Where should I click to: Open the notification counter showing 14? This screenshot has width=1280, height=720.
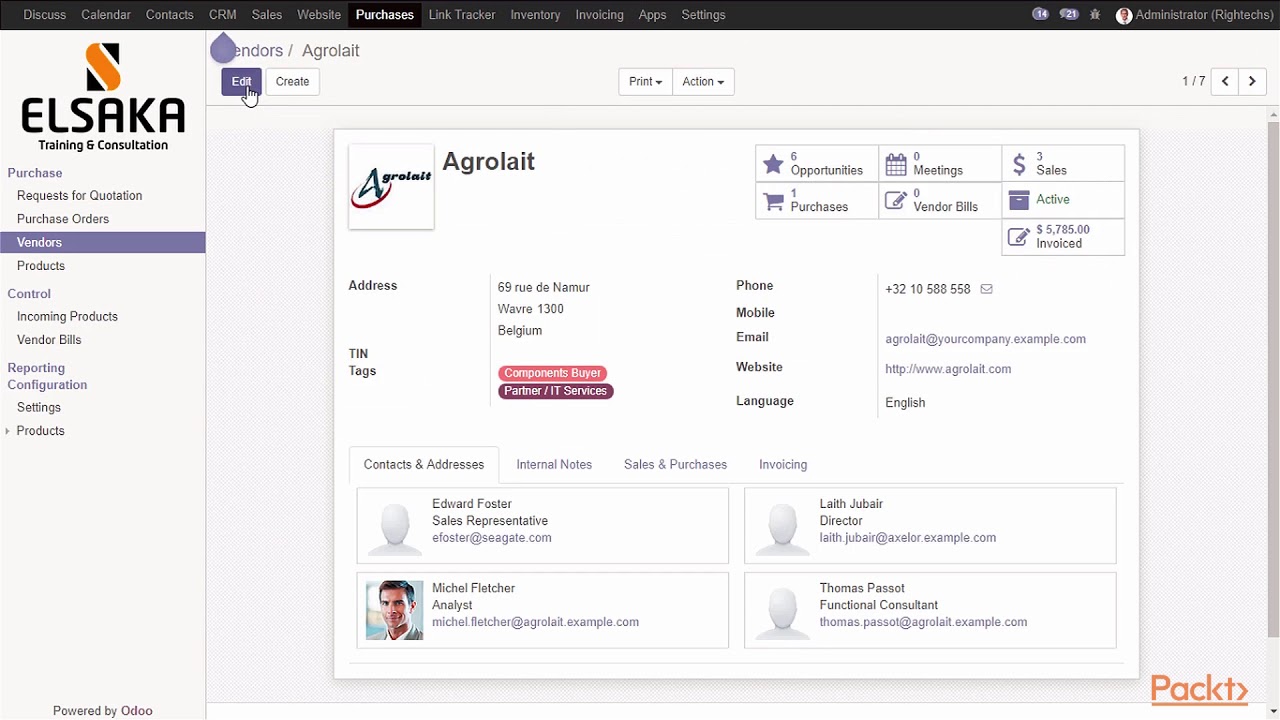pyautogui.click(x=1040, y=15)
